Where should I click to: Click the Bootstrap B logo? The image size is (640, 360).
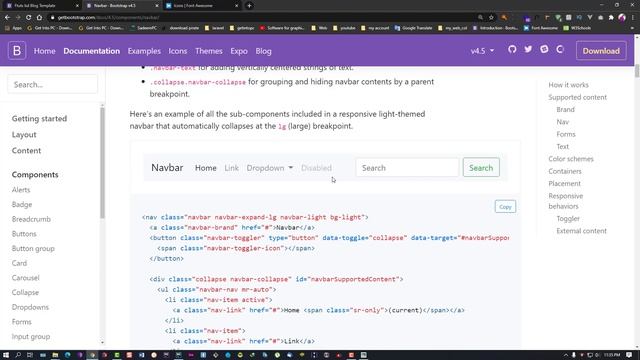pos(17,51)
